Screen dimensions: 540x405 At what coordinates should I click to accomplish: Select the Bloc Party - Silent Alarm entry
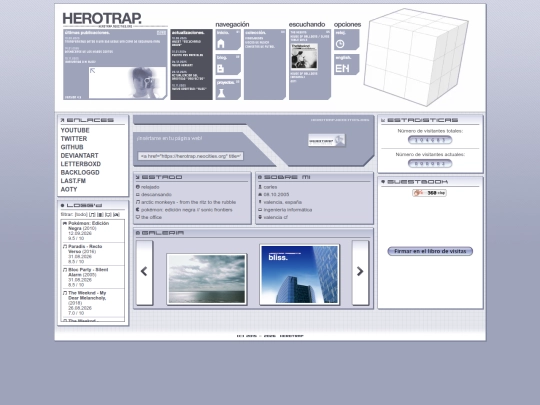coord(93,277)
